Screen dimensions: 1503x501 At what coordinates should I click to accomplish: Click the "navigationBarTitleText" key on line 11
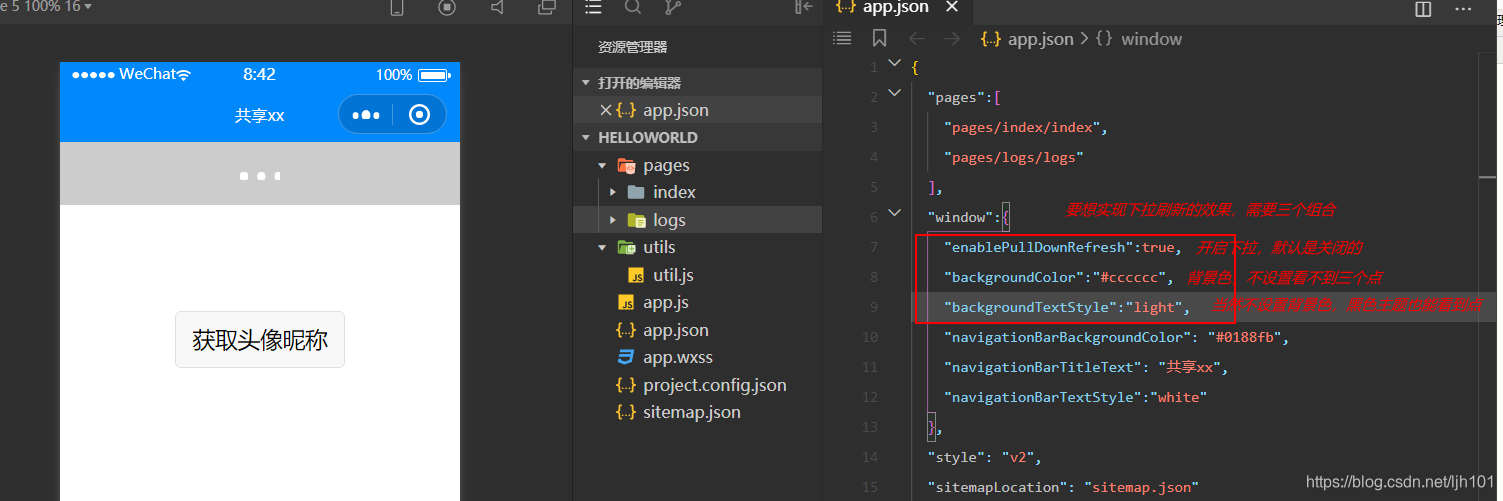click(1043, 367)
